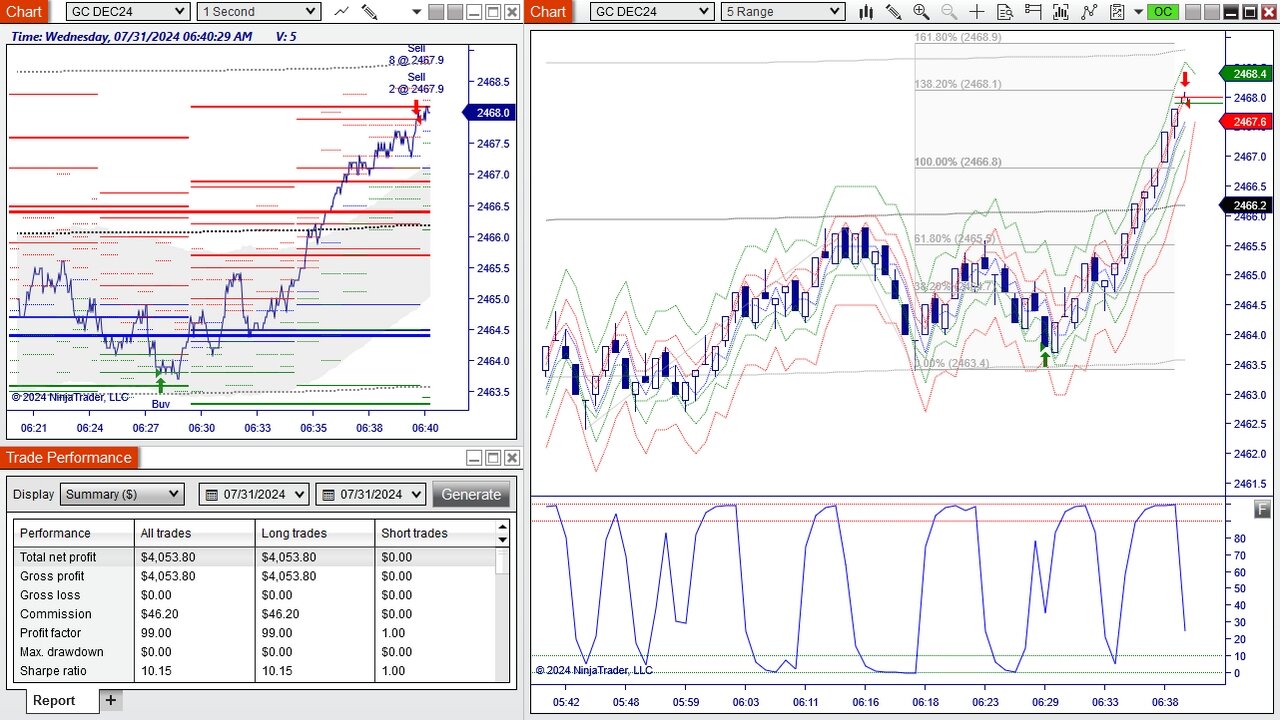The image size is (1280, 720).
Task: Open the Indicators line-graph icon
Action: (1089, 12)
